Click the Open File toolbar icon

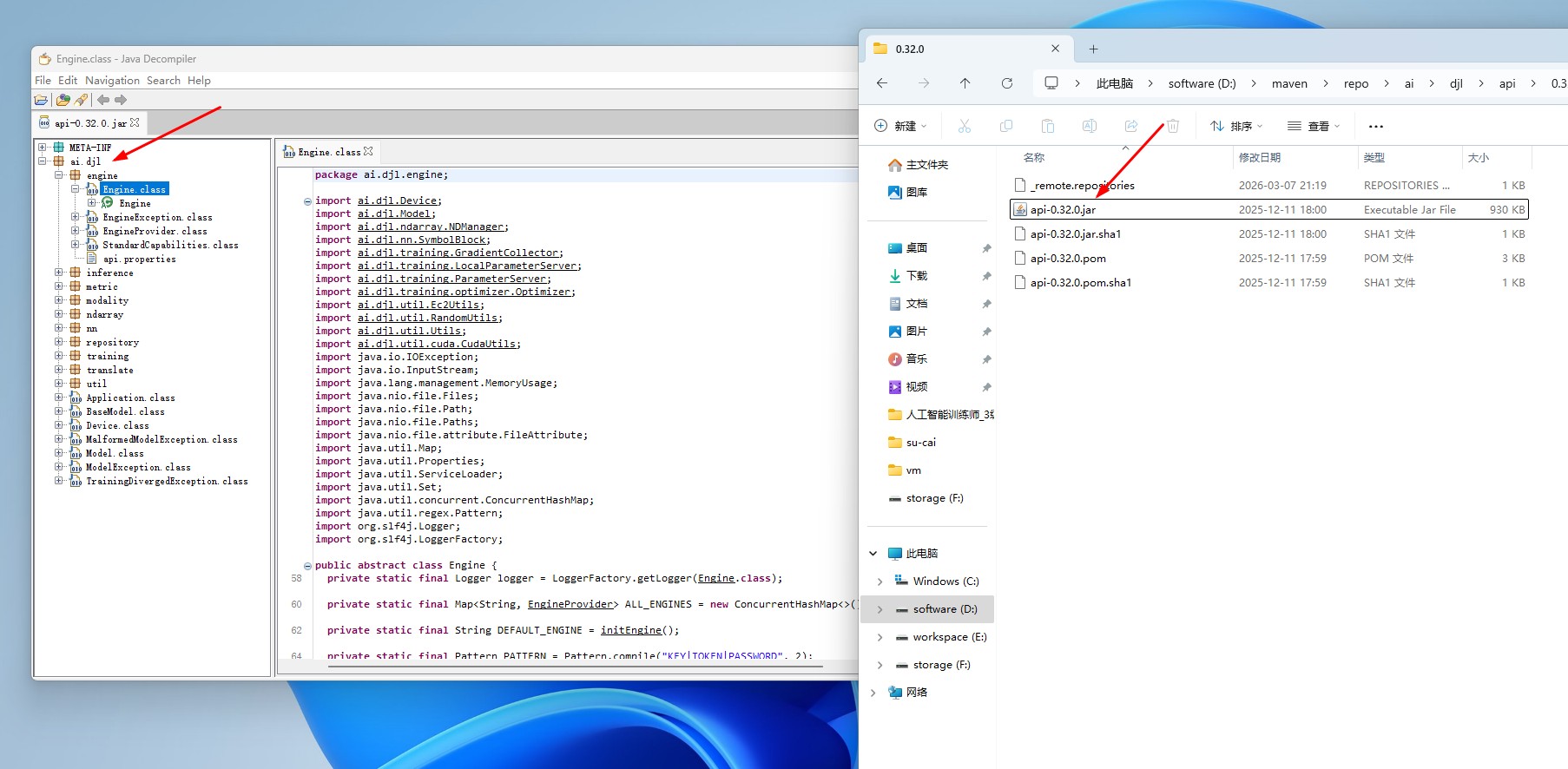41,100
